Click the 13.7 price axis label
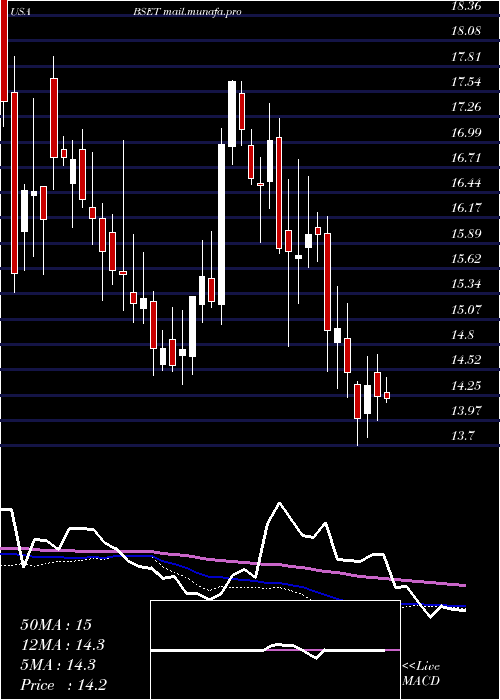Image resolution: width=500 pixels, height=700 pixels. click(x=464, y=436)
